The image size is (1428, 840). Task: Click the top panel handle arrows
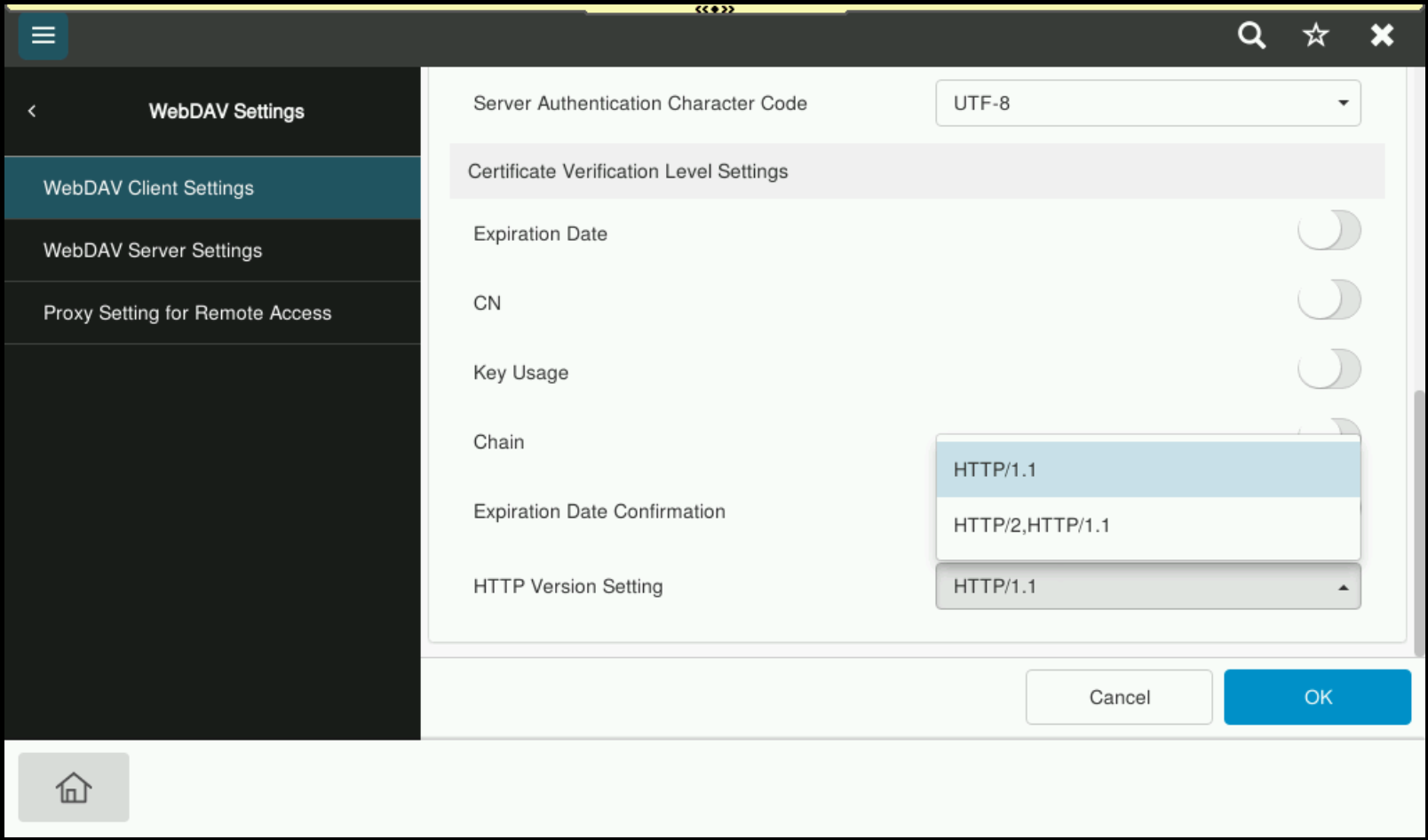[715, 9]
